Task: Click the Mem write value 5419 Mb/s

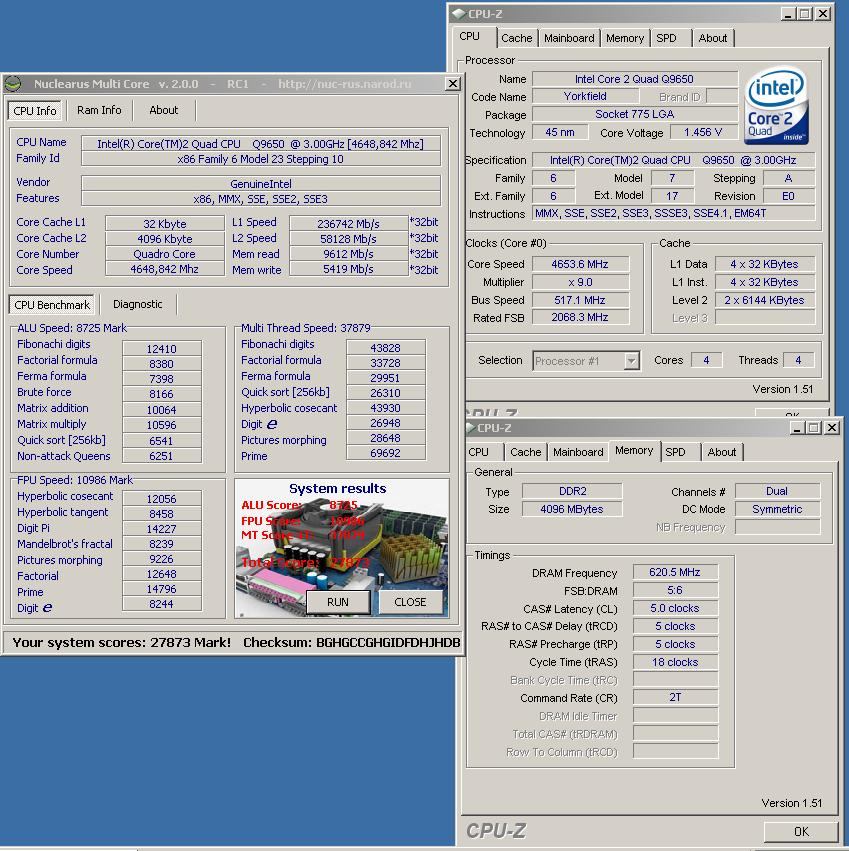Action: pos(349,269)
